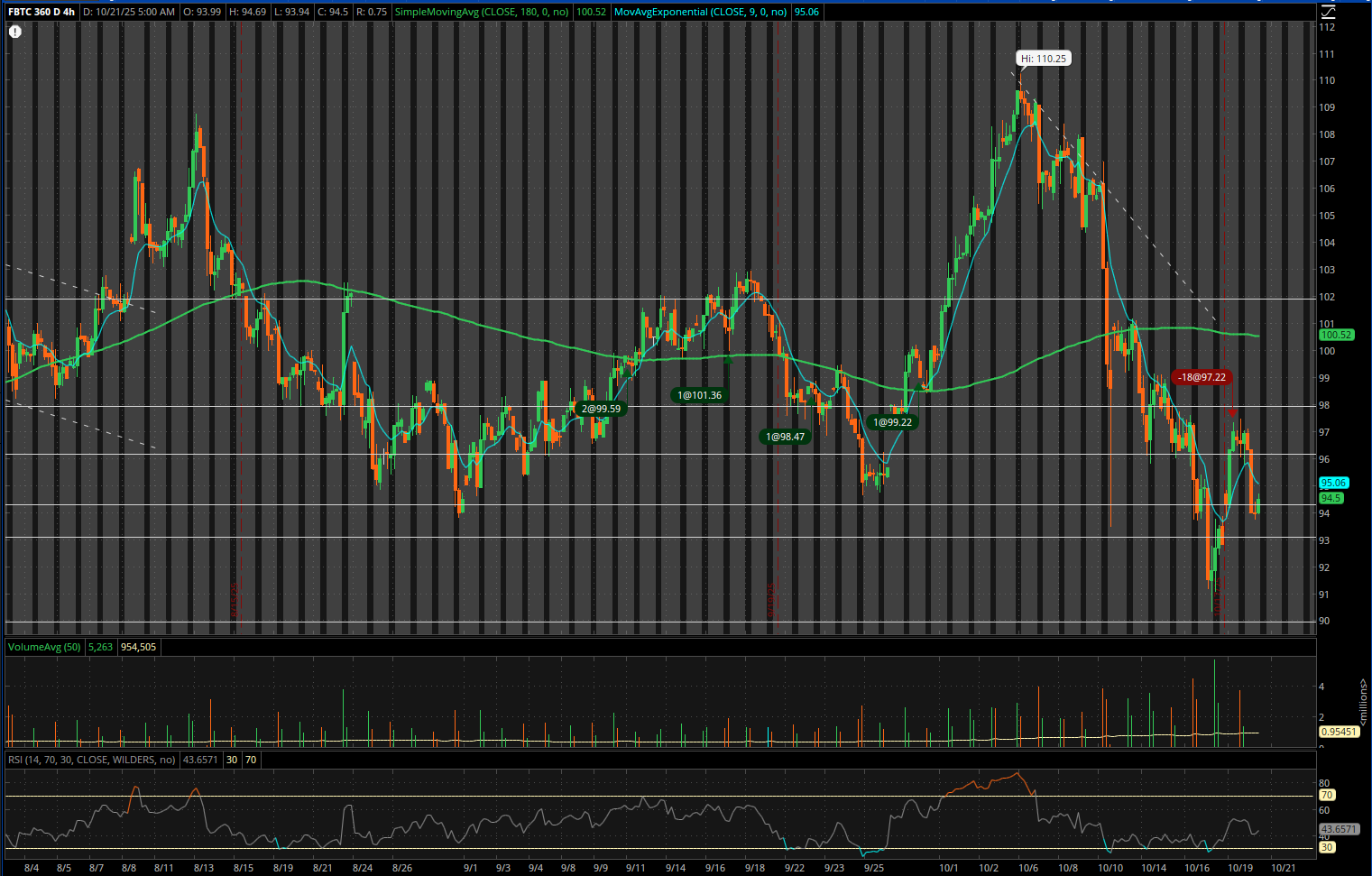Click the 1@99.22 trade marker bubble
This screenshot has width=1372, height=876.
[892, 422]
